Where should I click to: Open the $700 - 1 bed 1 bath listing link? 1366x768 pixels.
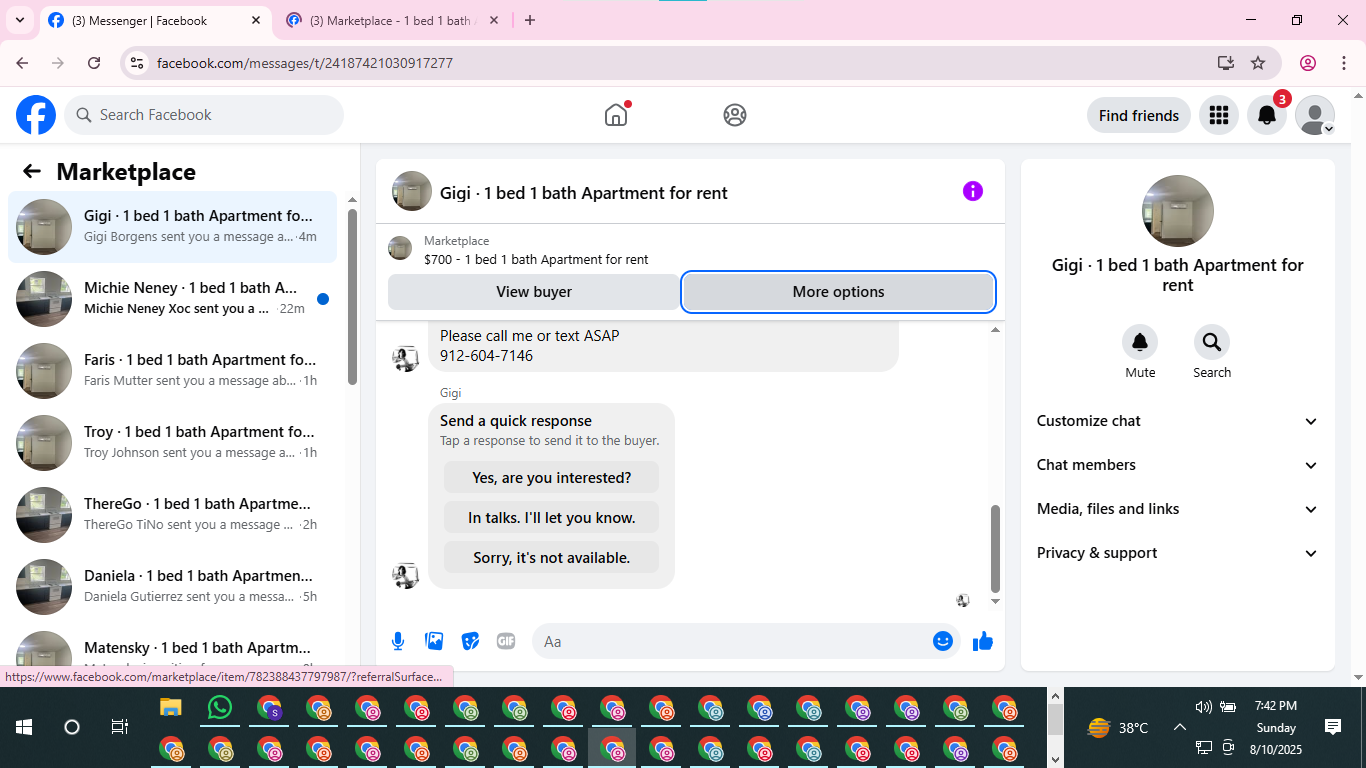point(536,259)
